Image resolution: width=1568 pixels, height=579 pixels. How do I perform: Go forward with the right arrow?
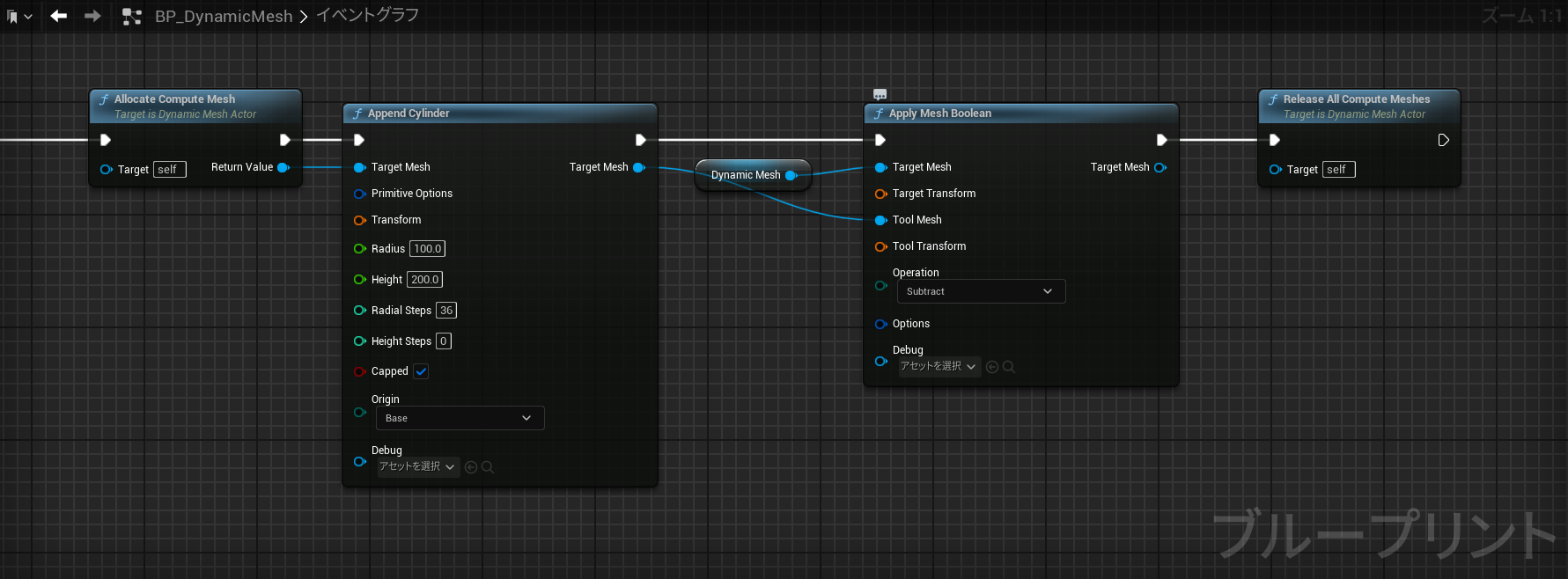[x=92, y=16]
